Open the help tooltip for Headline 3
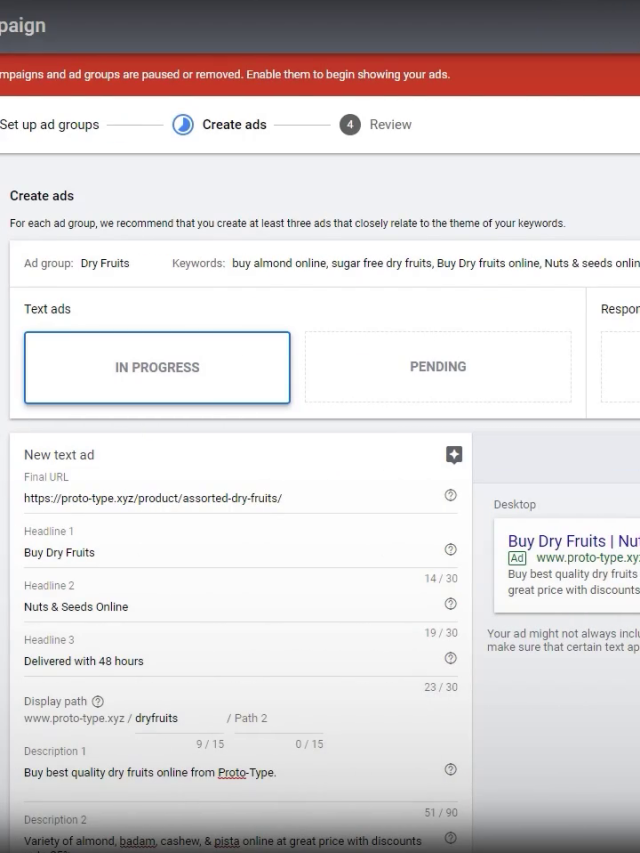Viewport: 640px width, 853px height. [450, 658]
